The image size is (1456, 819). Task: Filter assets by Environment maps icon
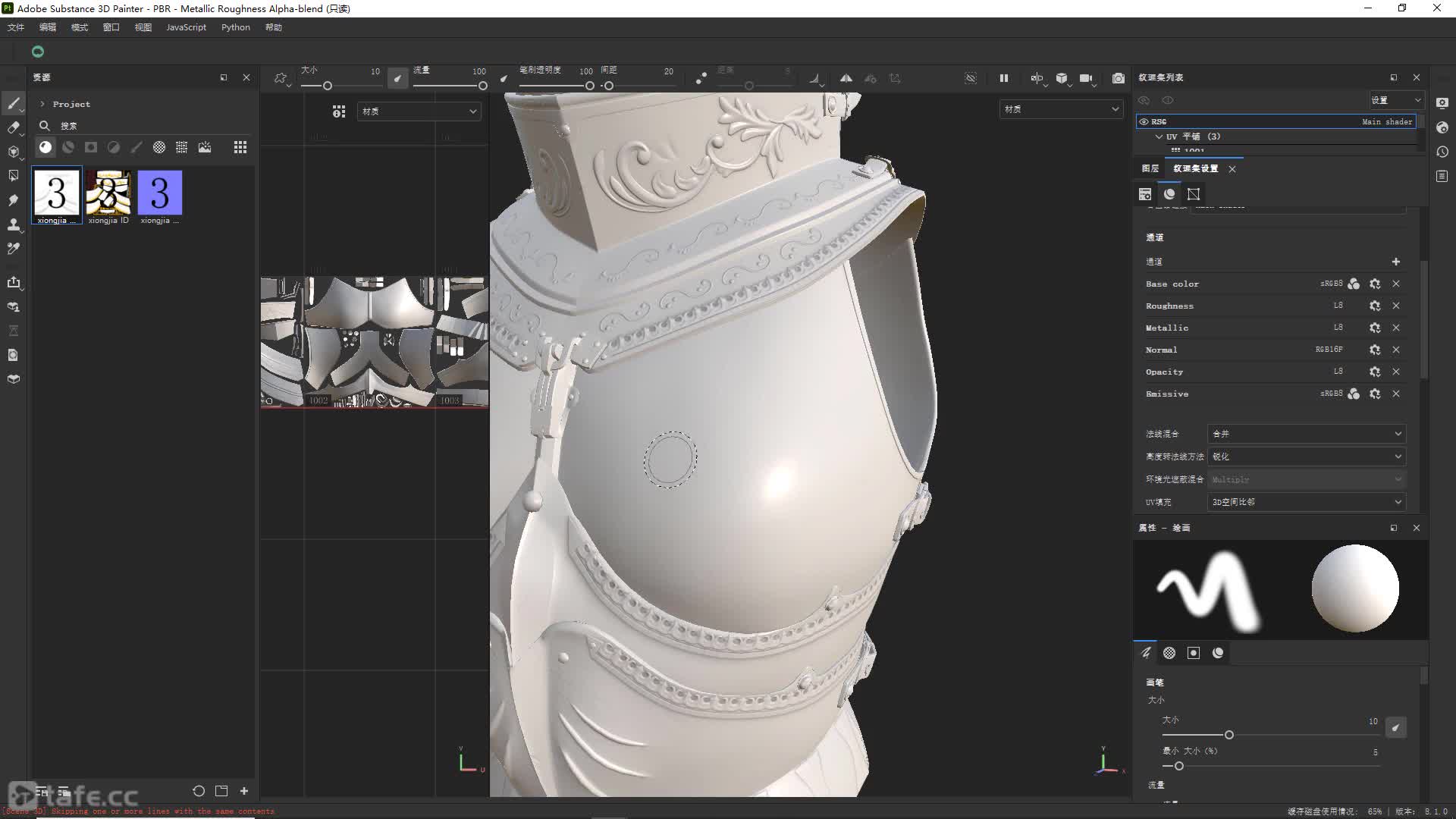click(205, 147)
